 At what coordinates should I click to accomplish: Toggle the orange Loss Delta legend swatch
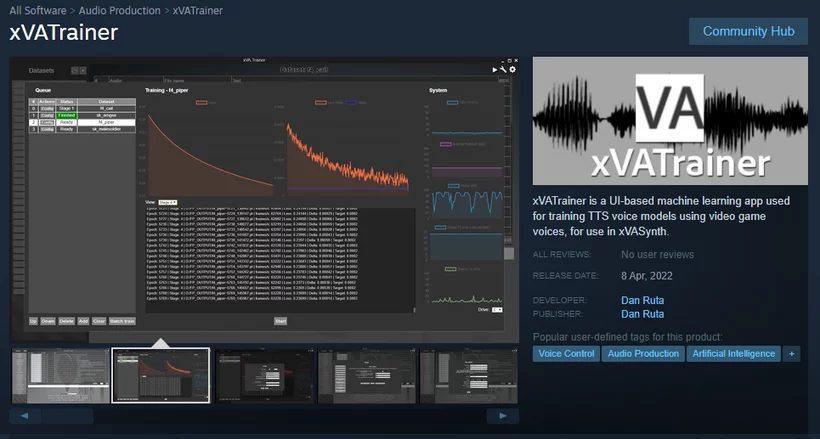click(x=321, y=103)
